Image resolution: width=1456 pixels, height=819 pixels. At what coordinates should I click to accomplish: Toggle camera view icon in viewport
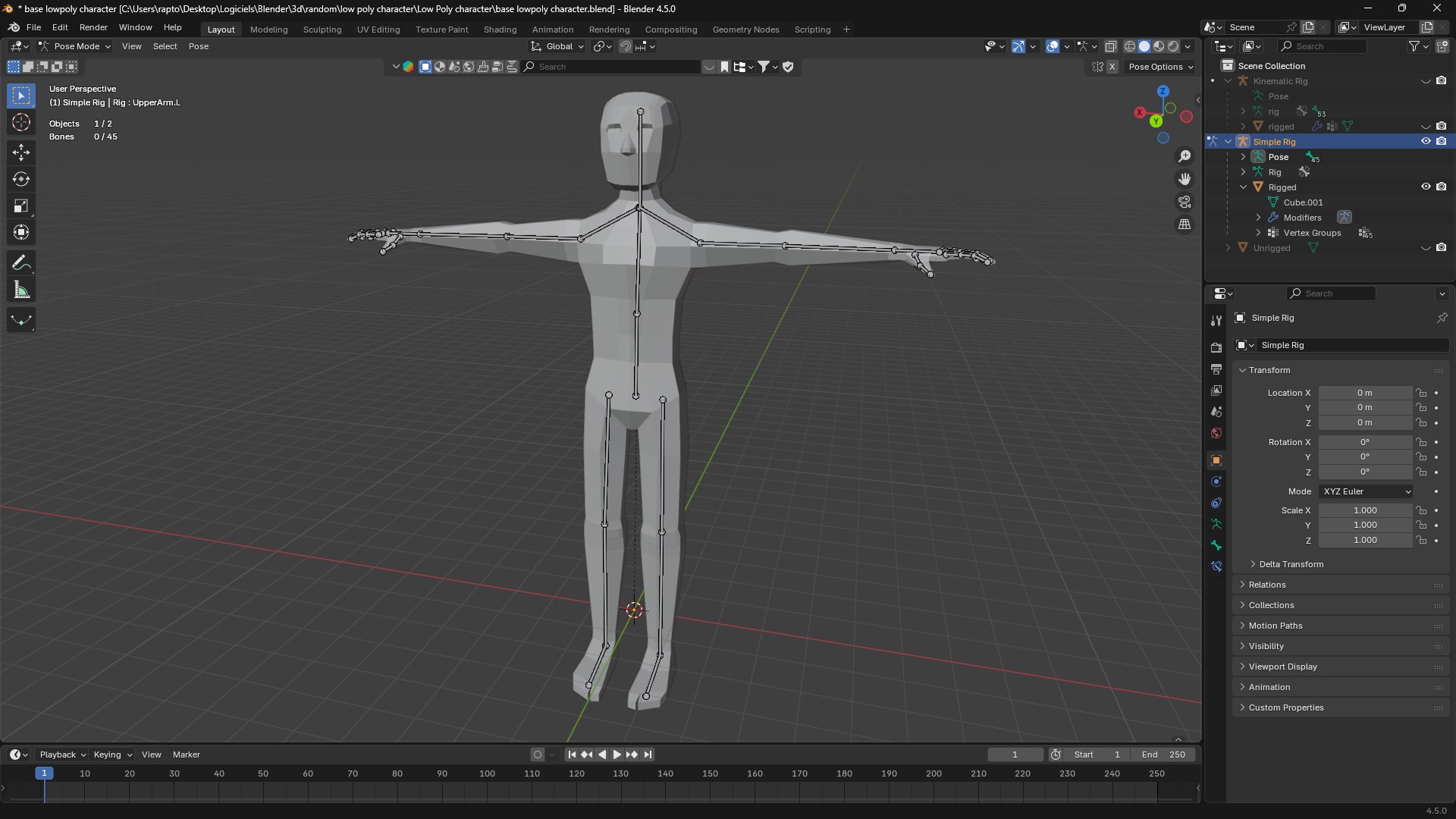(x=1185, y=202)
